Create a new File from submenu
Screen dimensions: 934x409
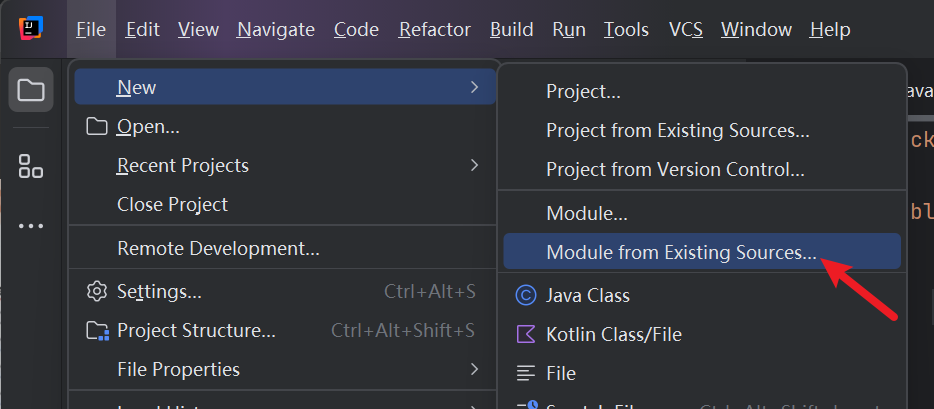coord(560,373)
